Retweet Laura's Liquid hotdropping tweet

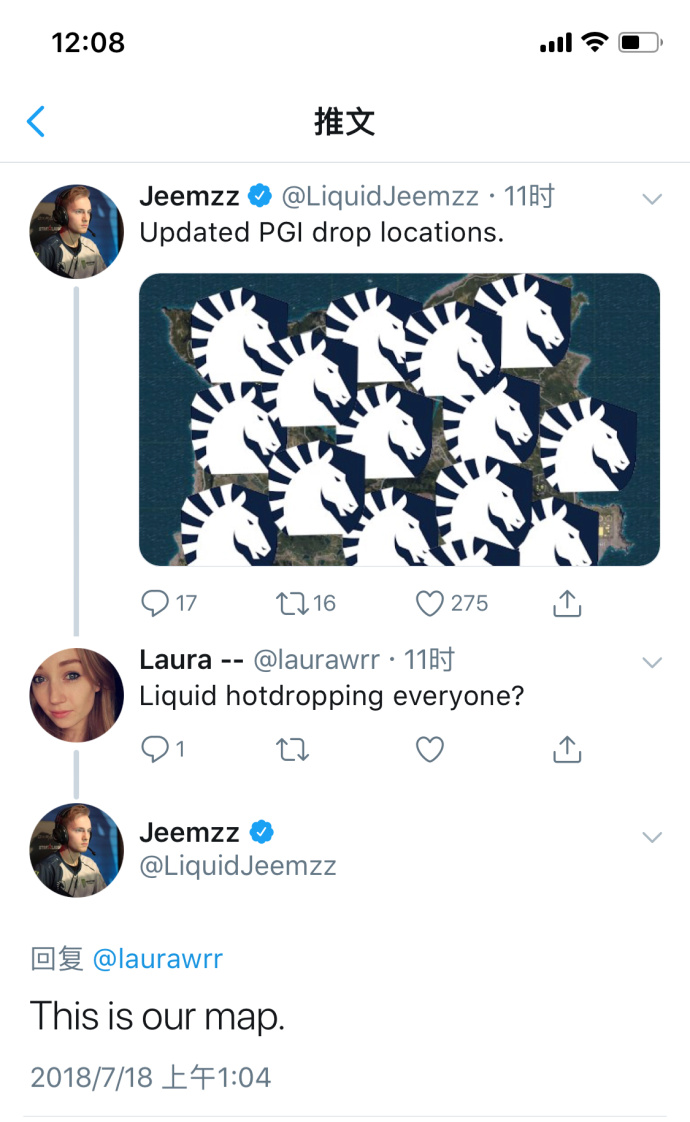(x=292, y=749)
